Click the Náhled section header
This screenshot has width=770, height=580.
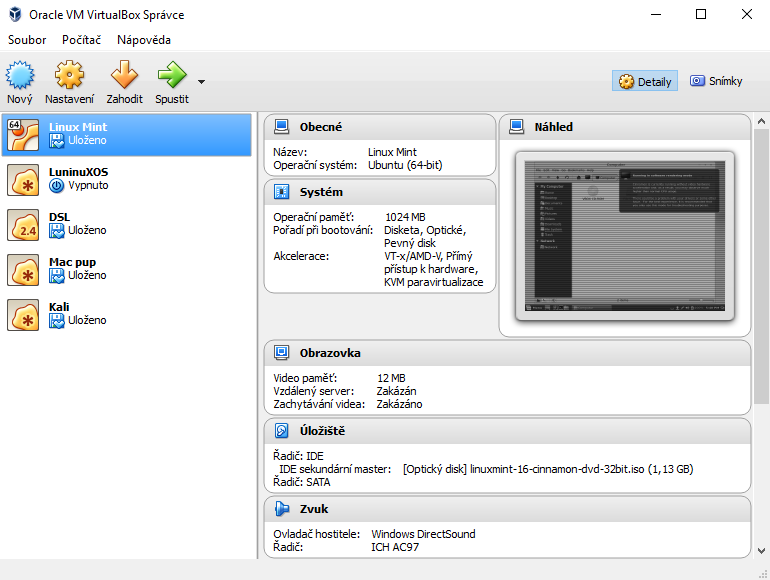[553, 127]
